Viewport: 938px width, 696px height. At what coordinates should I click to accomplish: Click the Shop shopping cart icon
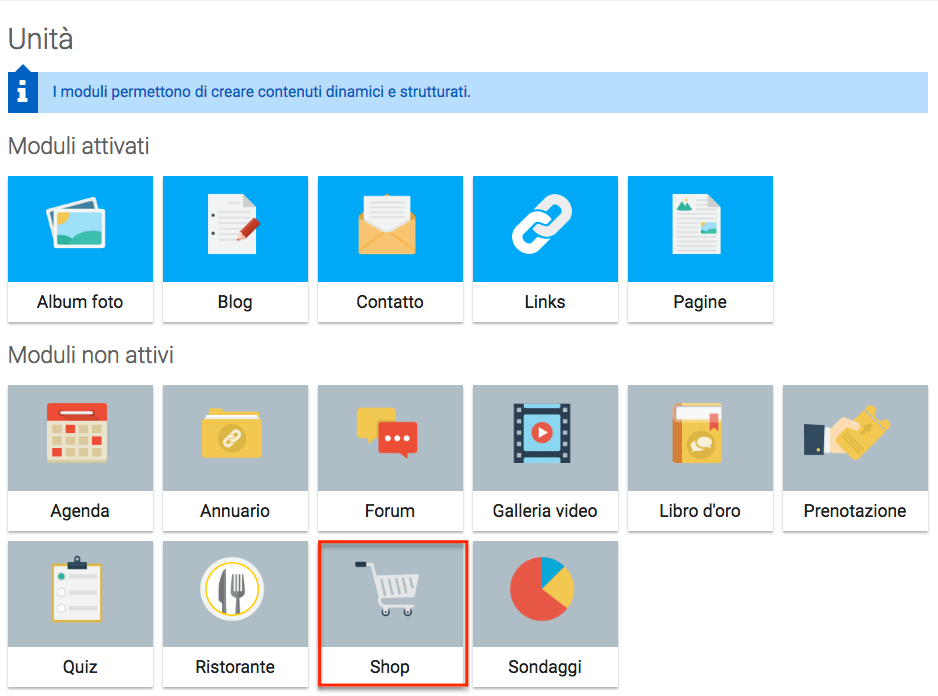click(x=390, y=590)
